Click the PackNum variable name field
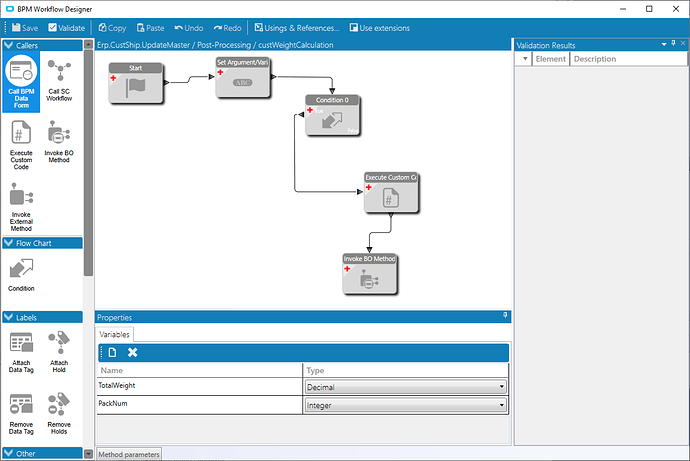 coord(198,405)
